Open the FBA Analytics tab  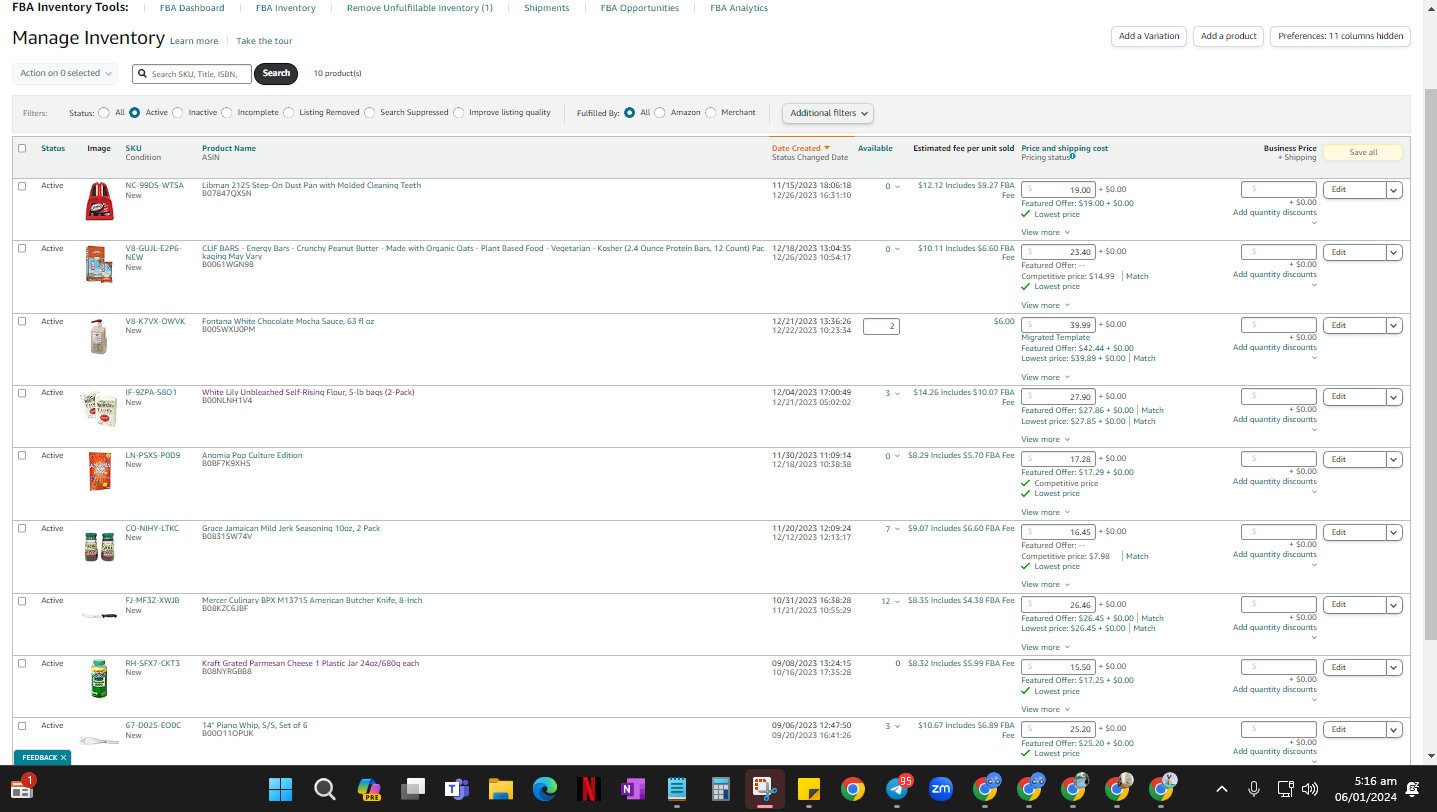click(739, 8)
